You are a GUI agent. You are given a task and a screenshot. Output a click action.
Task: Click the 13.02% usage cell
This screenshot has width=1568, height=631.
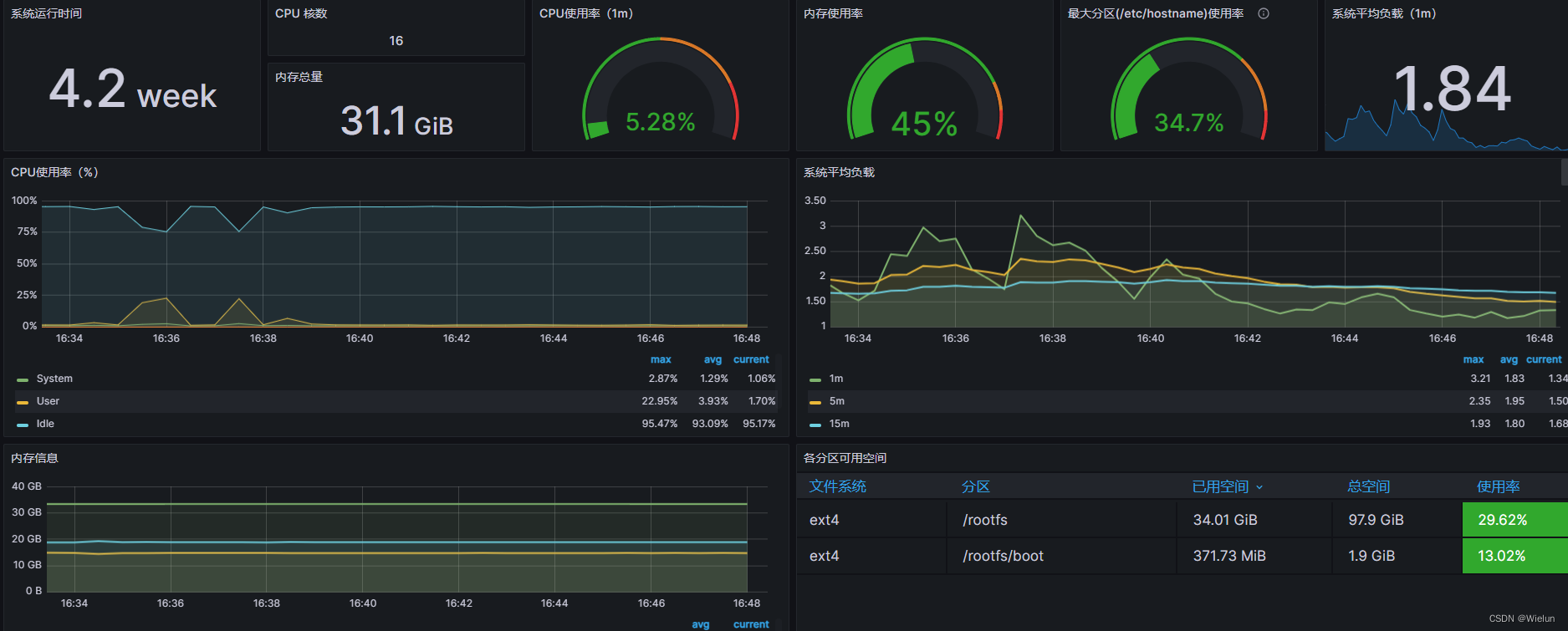1514,556
